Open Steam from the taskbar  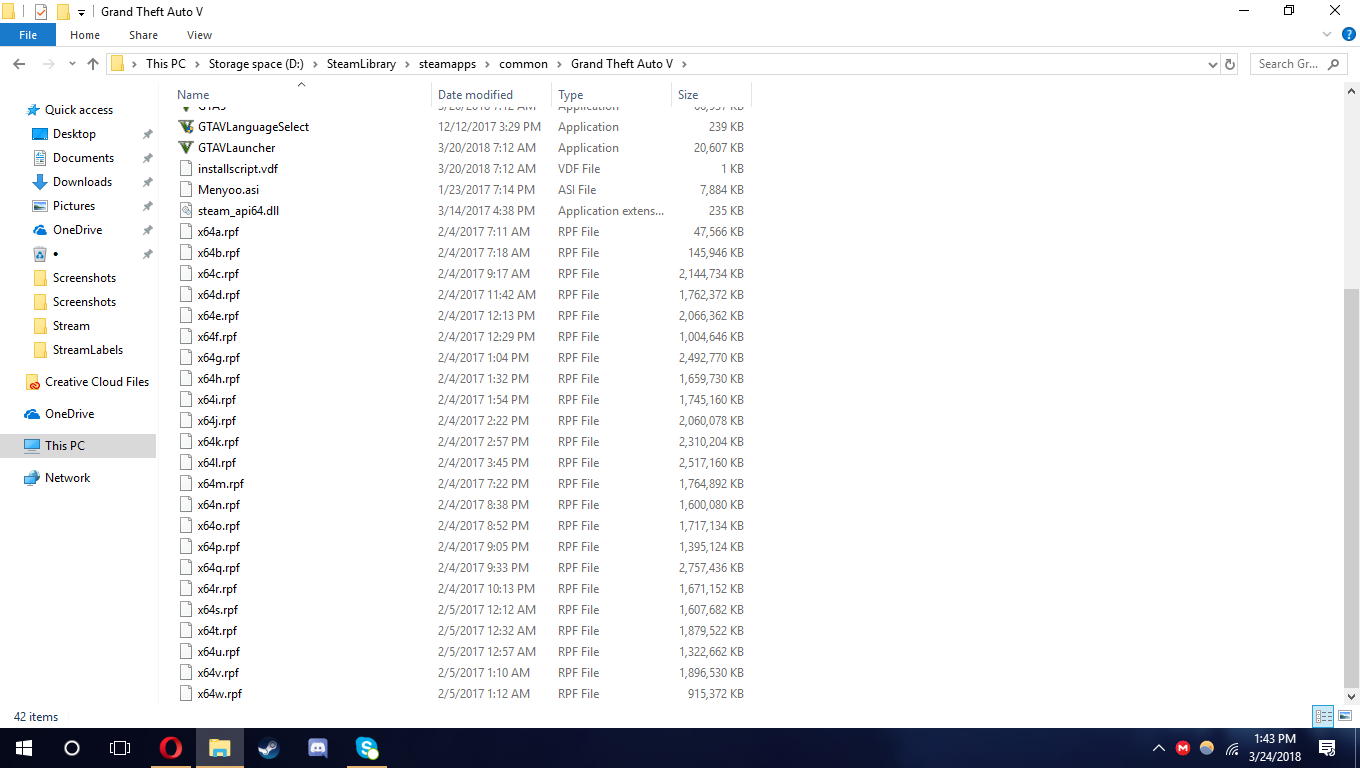(269, 748)
